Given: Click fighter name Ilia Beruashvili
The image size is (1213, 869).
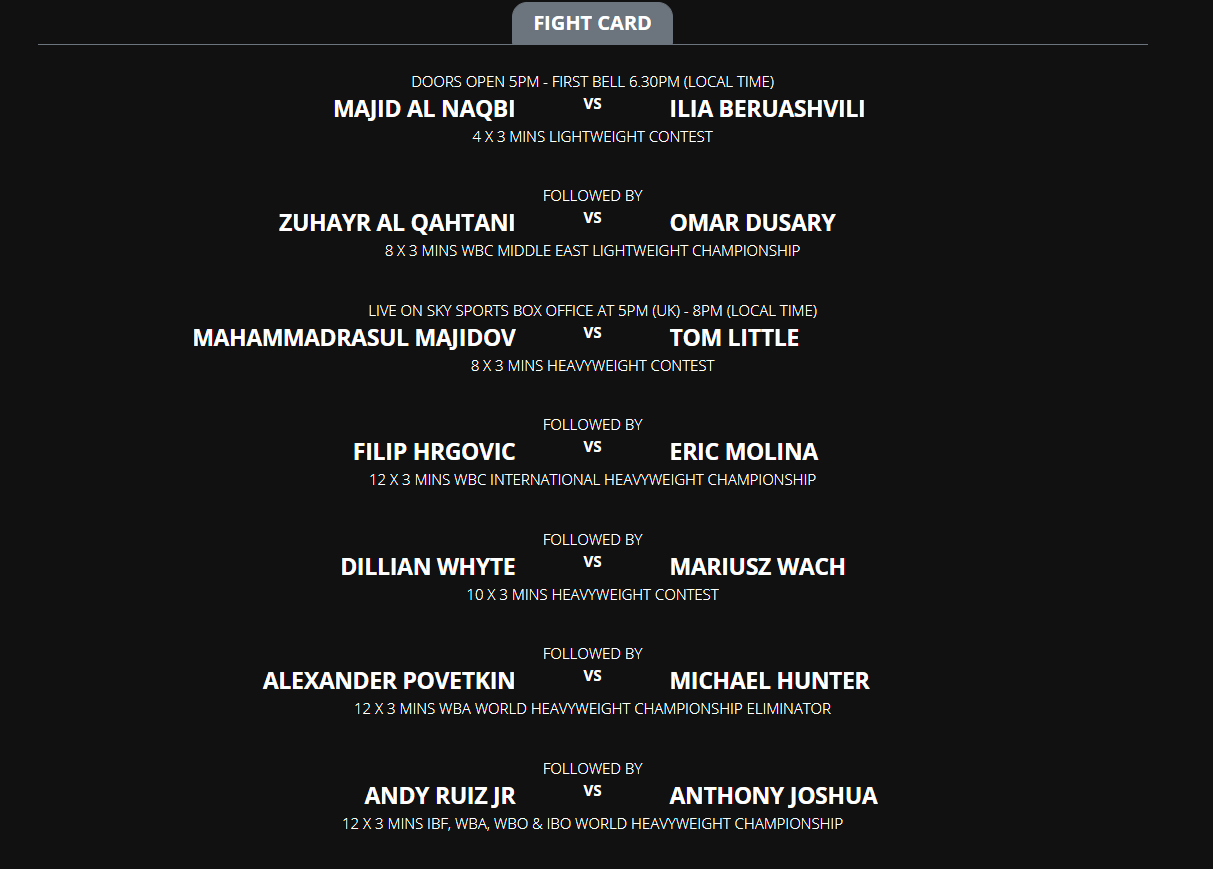Looking at the screenshot, I should [x=767, y=109].
